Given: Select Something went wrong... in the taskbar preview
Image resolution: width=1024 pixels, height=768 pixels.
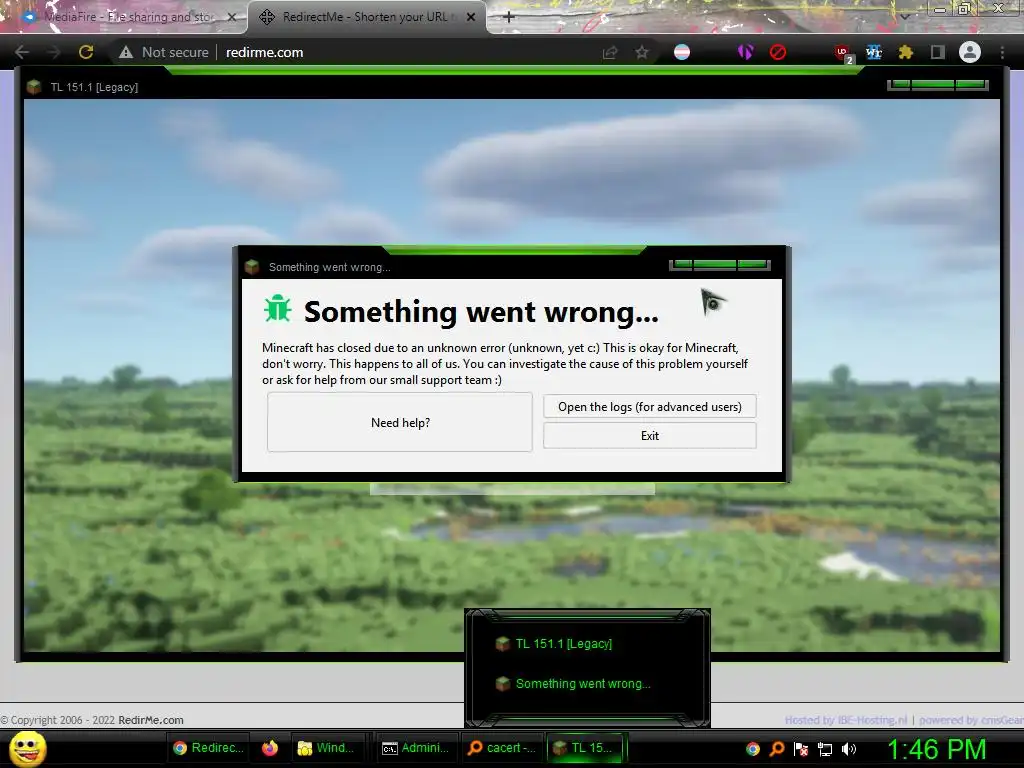Looking at the screenshot, I should 583,684.
